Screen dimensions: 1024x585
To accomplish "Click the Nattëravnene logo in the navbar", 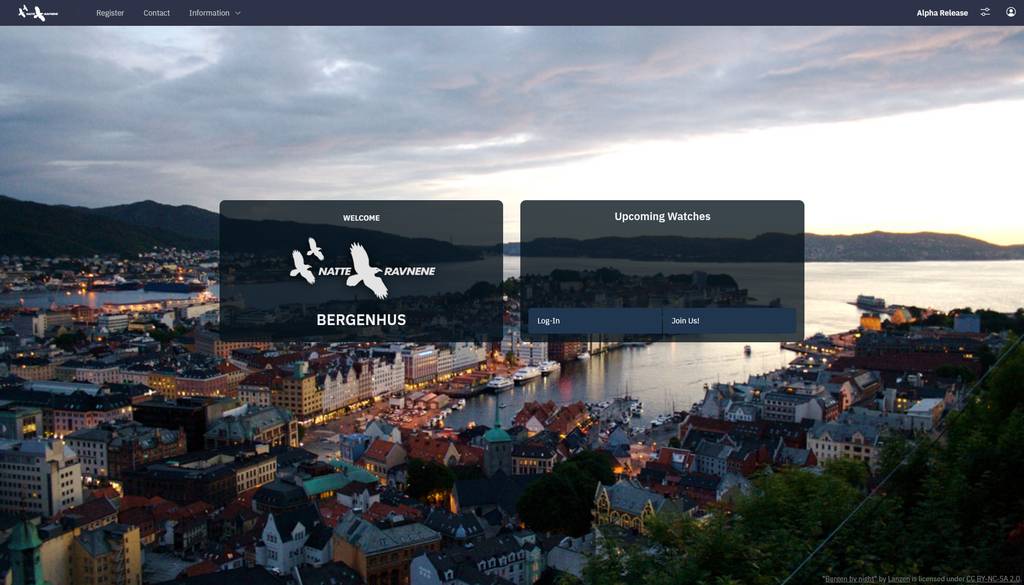I will (x=40, y=12).
